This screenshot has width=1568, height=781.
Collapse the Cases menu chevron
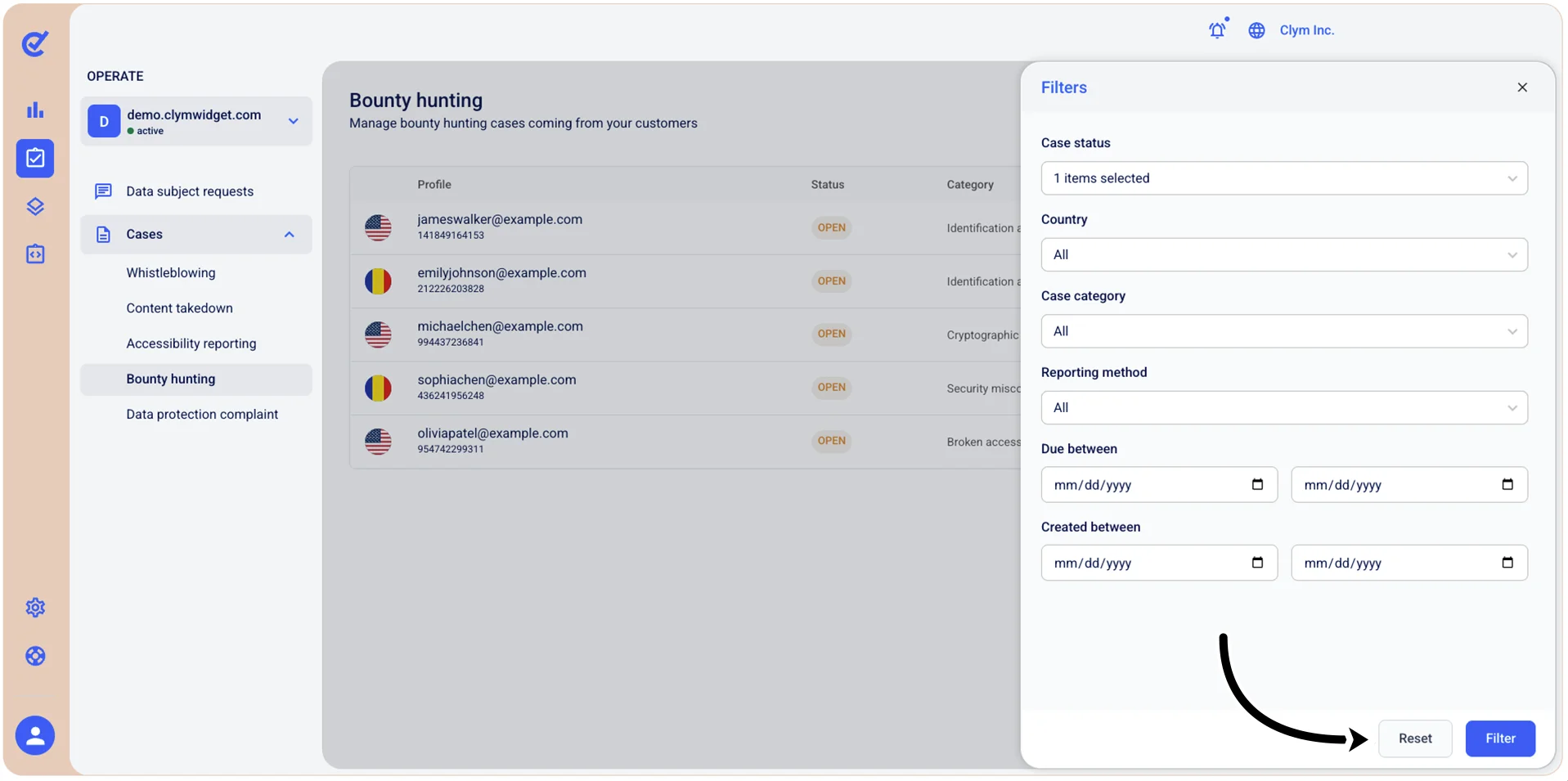(289, 235)
